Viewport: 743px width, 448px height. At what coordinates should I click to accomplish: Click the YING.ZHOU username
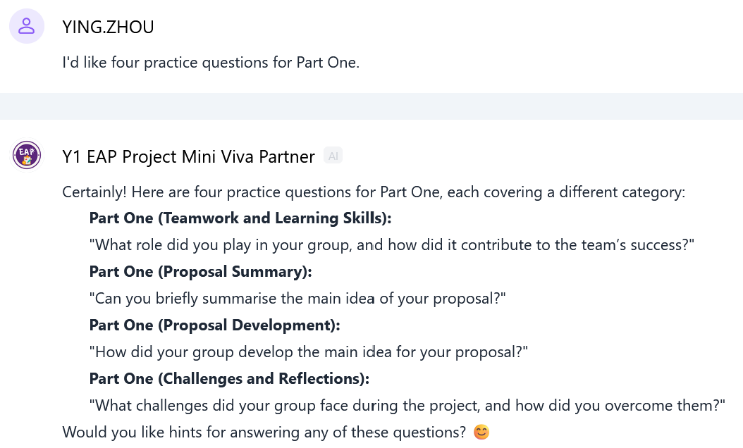point(108,27)
